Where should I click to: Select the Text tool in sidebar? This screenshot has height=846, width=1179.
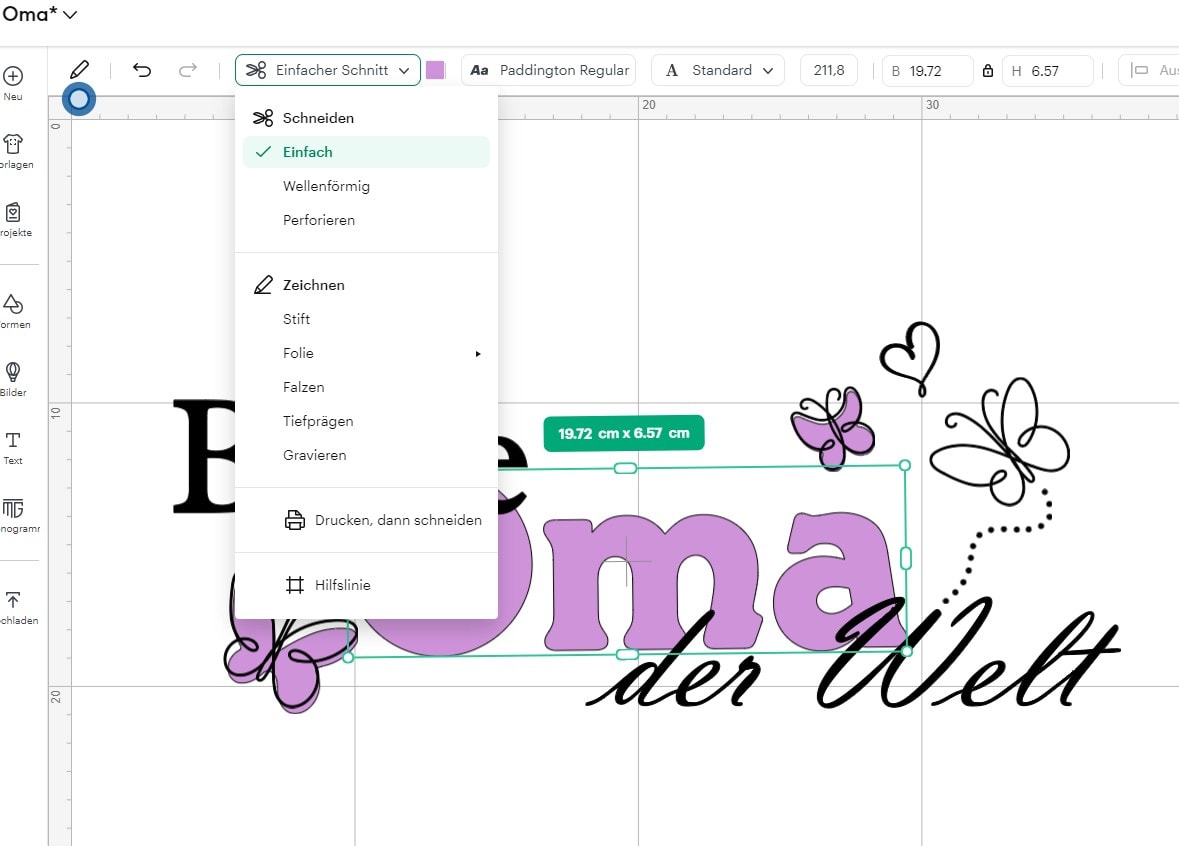[13, 441]
